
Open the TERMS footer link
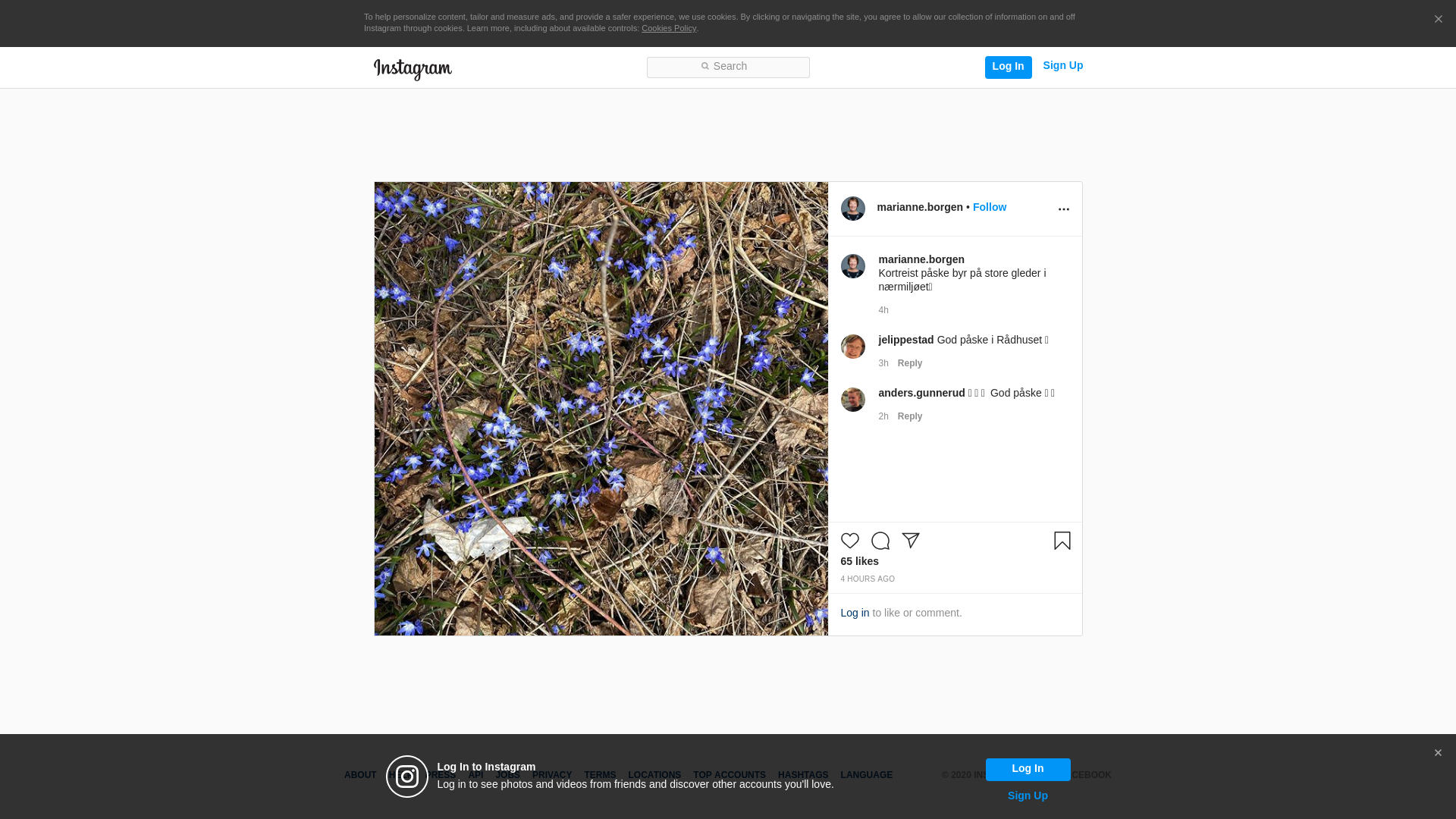click(x=600, y=775)
